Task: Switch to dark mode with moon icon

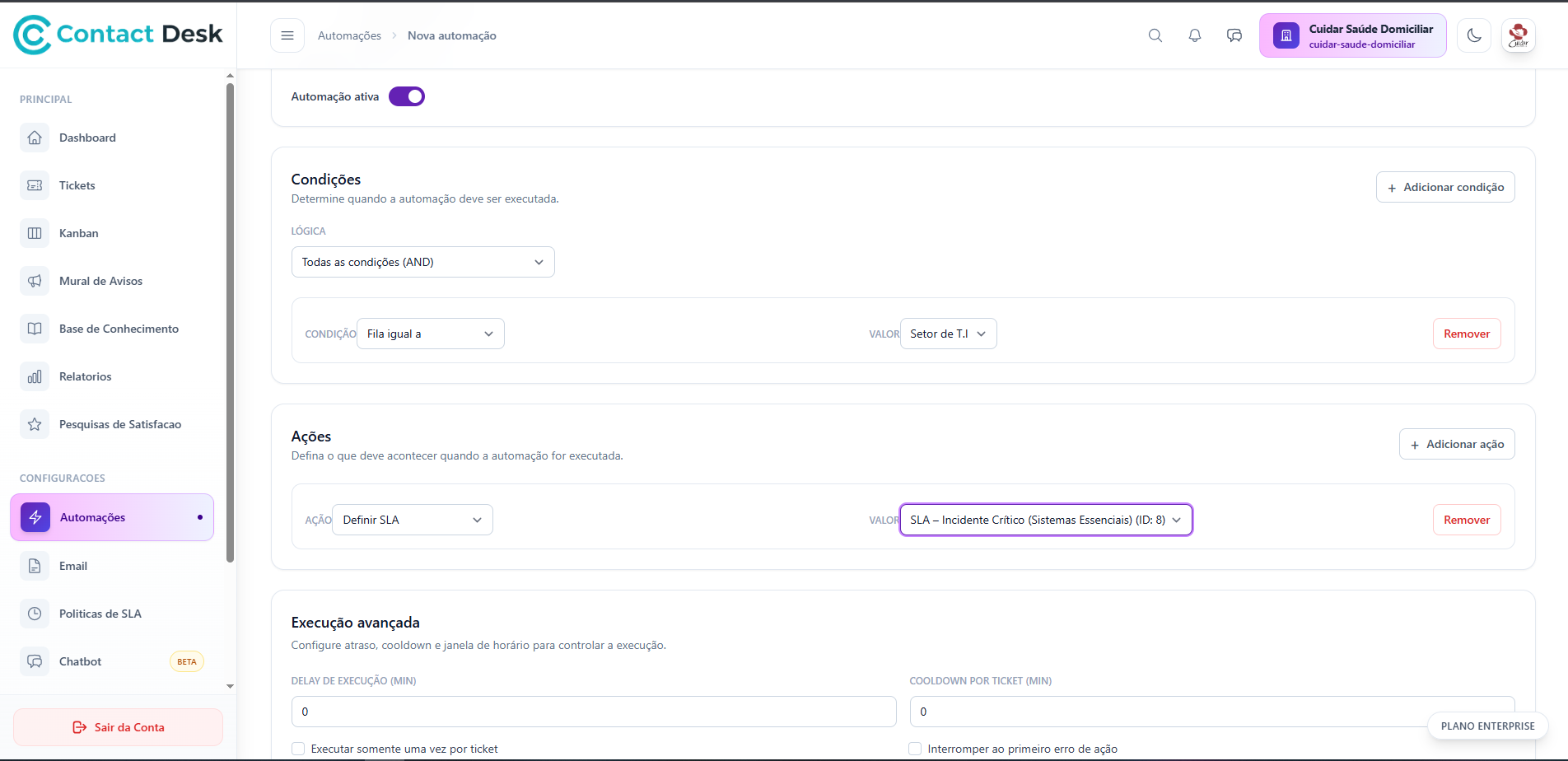Action: tap(1474, 35)
